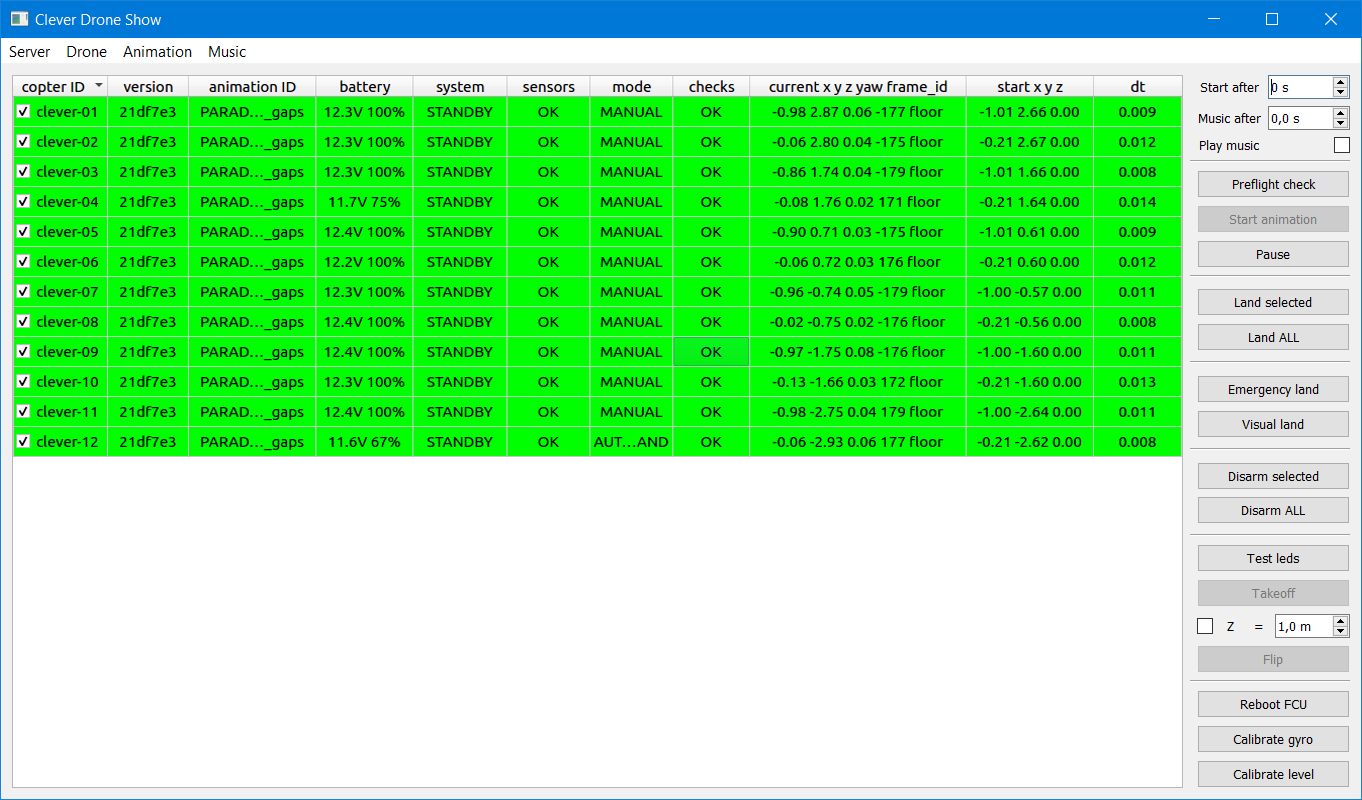Screen dimensions: 1362x800
Task: Click into the Start after input field
Action: 1300,88
